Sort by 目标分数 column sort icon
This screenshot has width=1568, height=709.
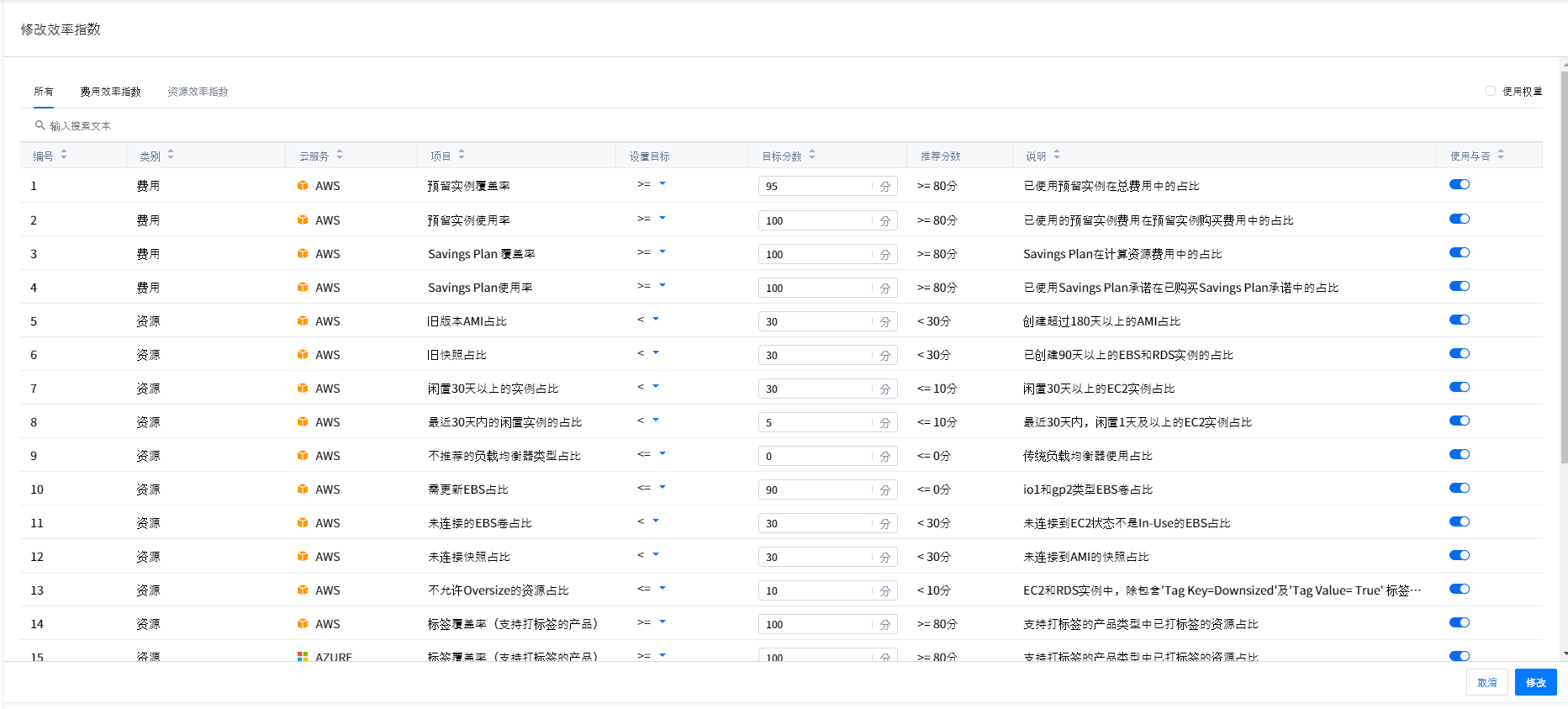click(x=812, y=155)
